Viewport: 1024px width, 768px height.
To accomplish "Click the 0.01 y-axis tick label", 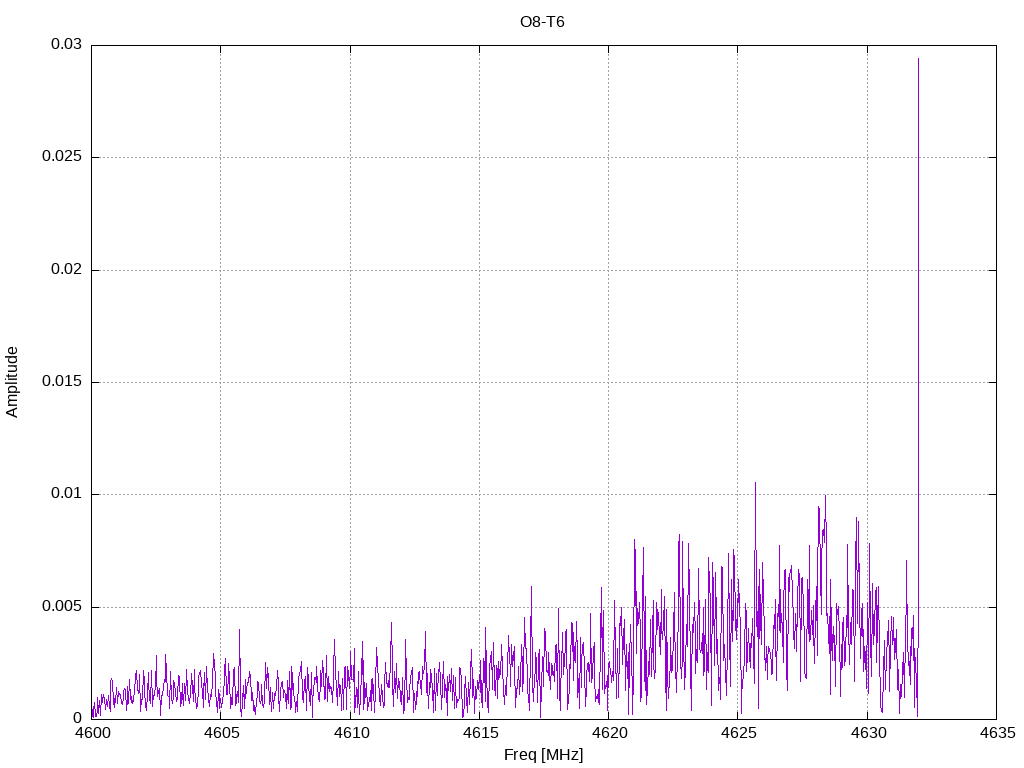I will tap(66, 494).
